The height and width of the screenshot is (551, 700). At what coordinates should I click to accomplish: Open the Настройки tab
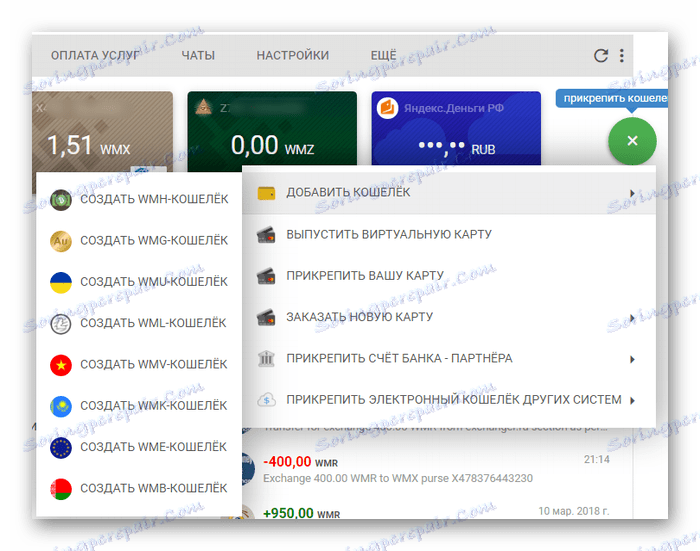292,55
